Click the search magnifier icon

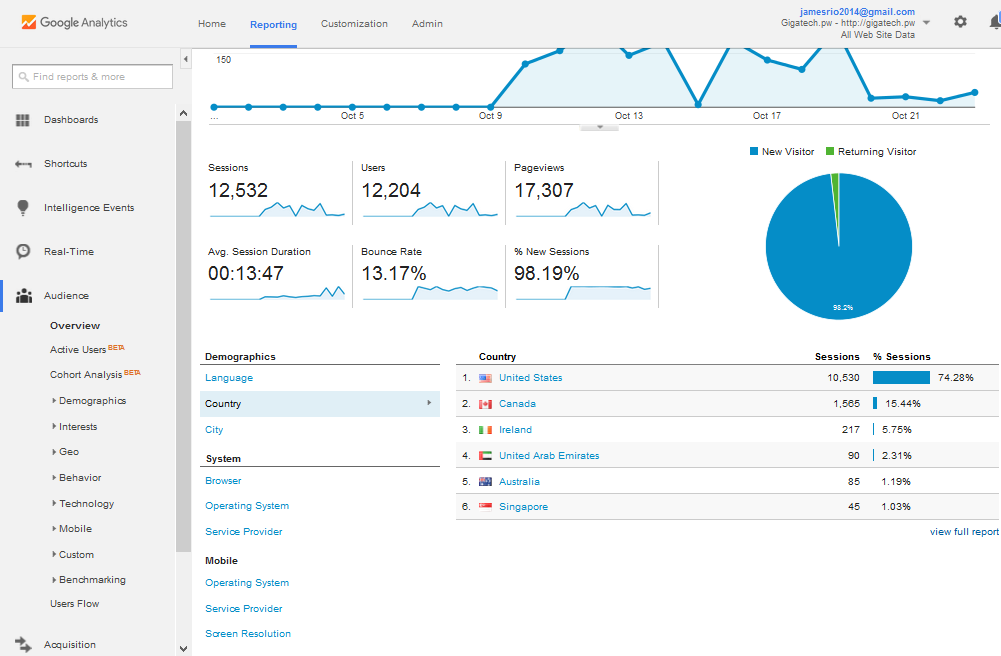tap(24, 77)
